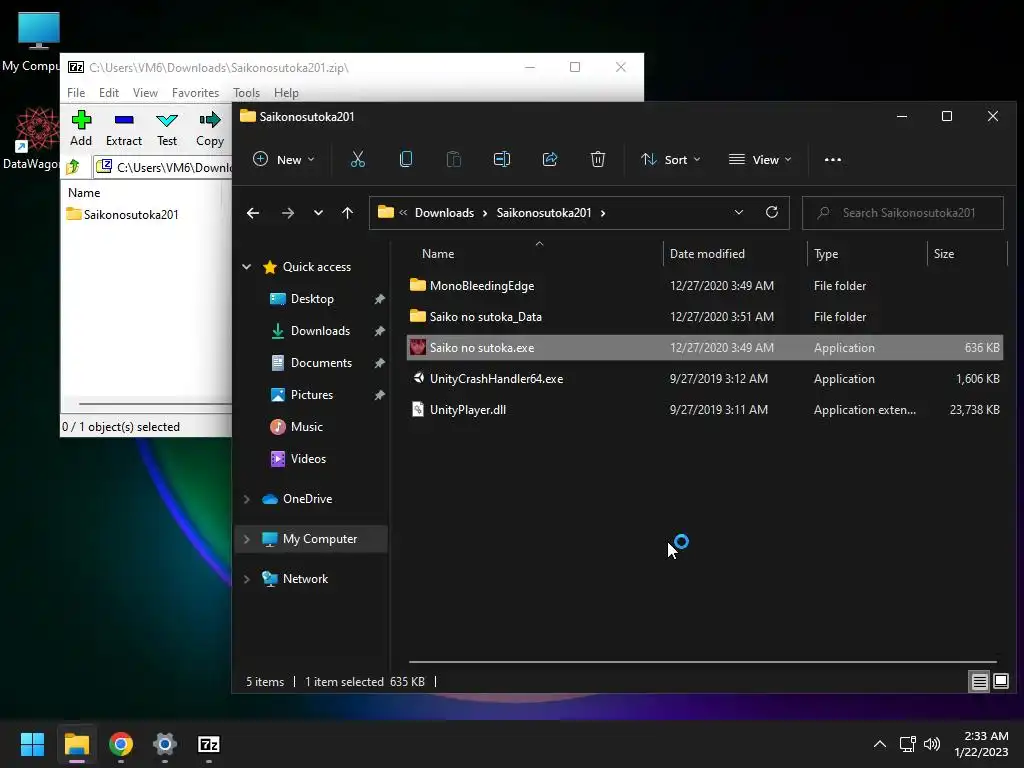
Task: Click the network tray icon
Action: (x=907, y=744)
